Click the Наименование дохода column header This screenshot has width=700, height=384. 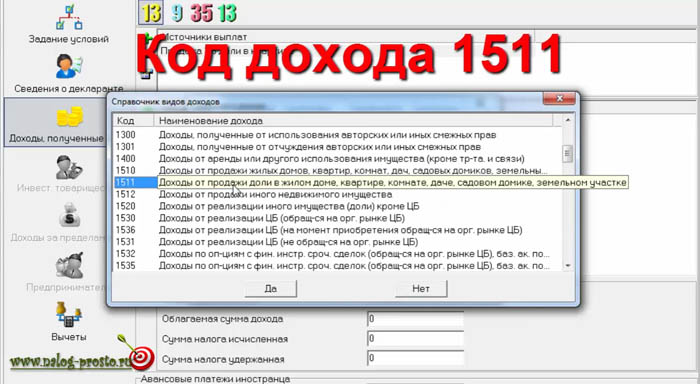point(353,121)
